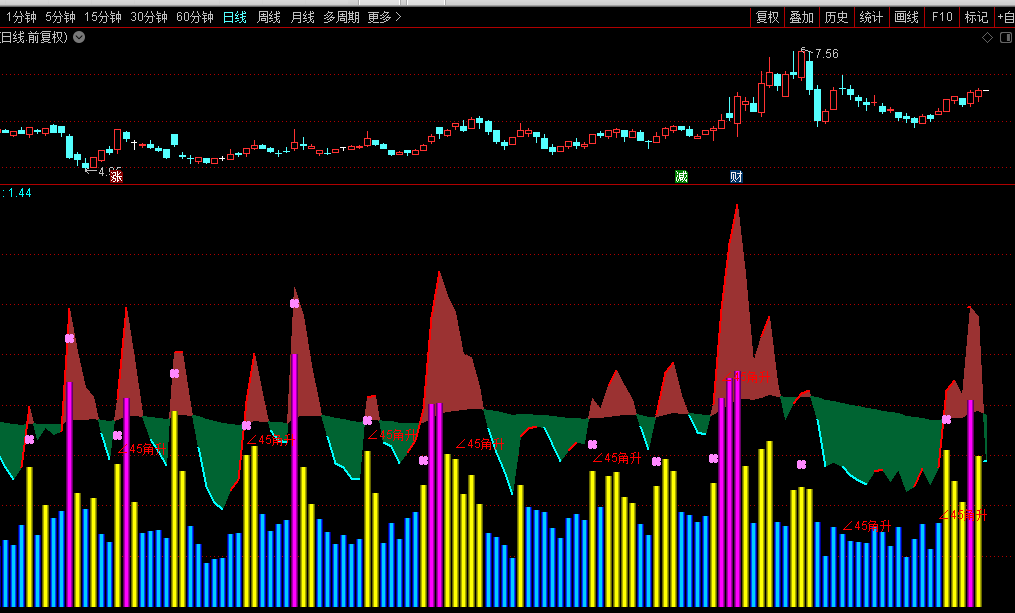
Task: Click the 统计 statistics button
Action: pyautogui.click(x=871, y=17)
